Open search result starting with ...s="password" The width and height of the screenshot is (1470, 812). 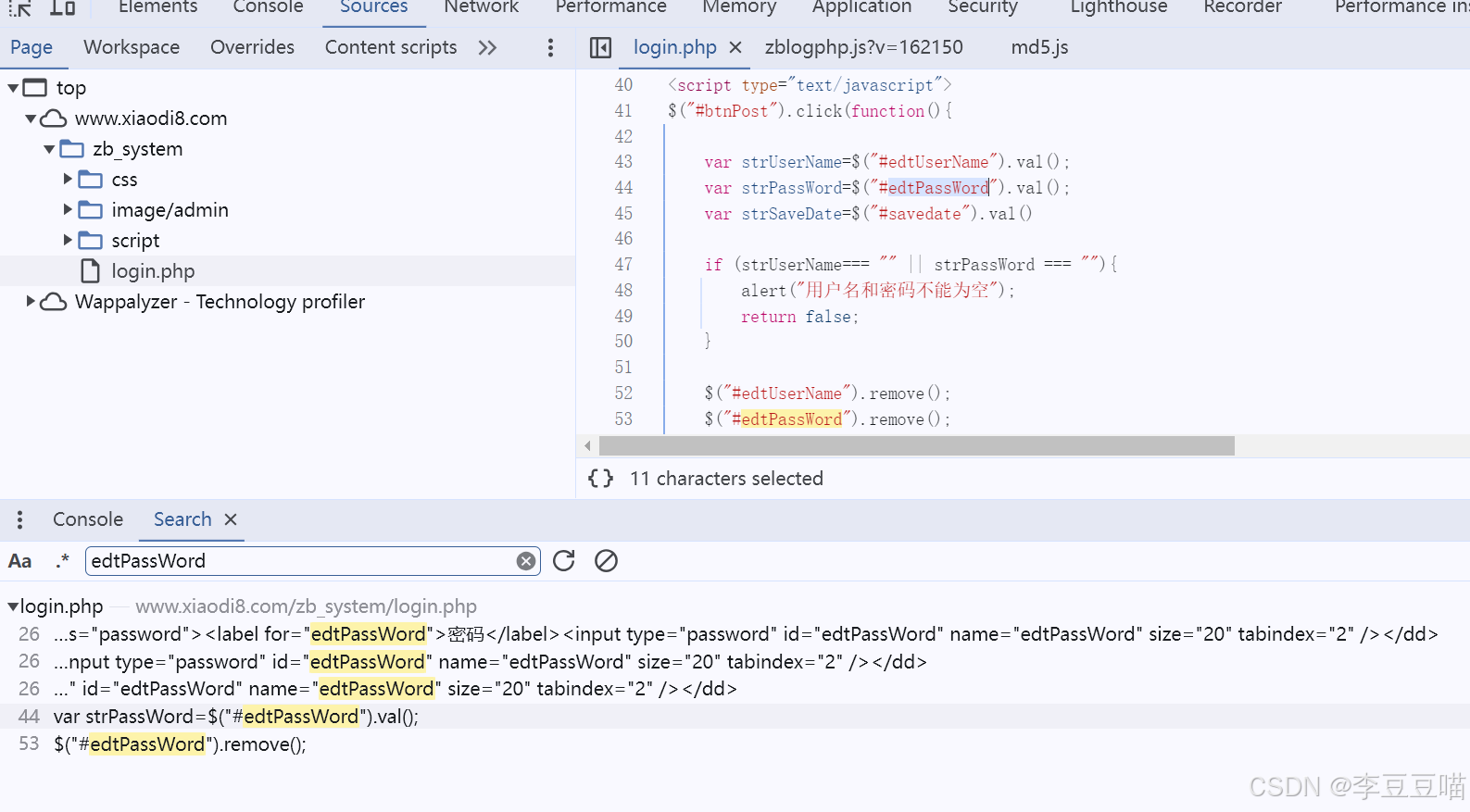click(x=746, y=634)
